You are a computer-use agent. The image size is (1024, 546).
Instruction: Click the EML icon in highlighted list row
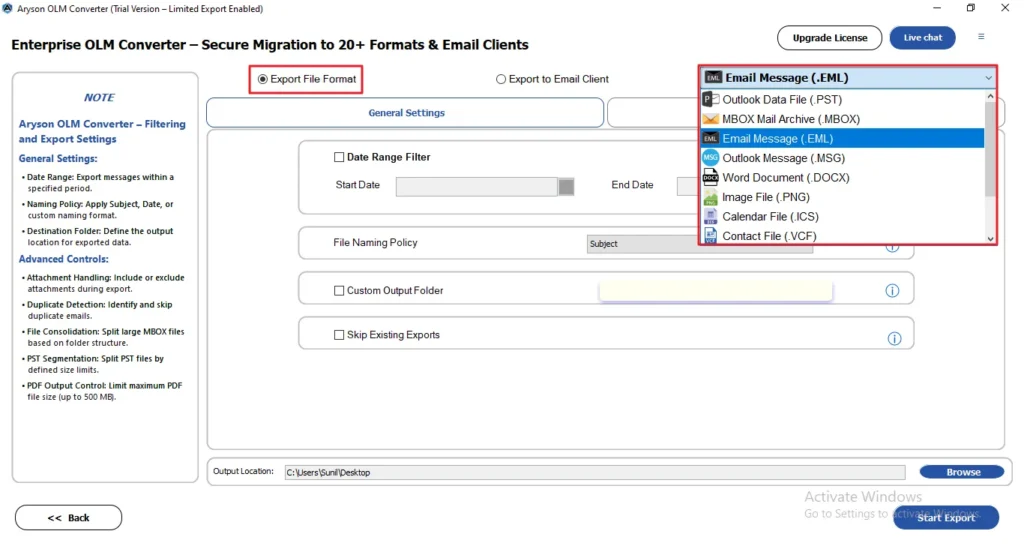711,138
